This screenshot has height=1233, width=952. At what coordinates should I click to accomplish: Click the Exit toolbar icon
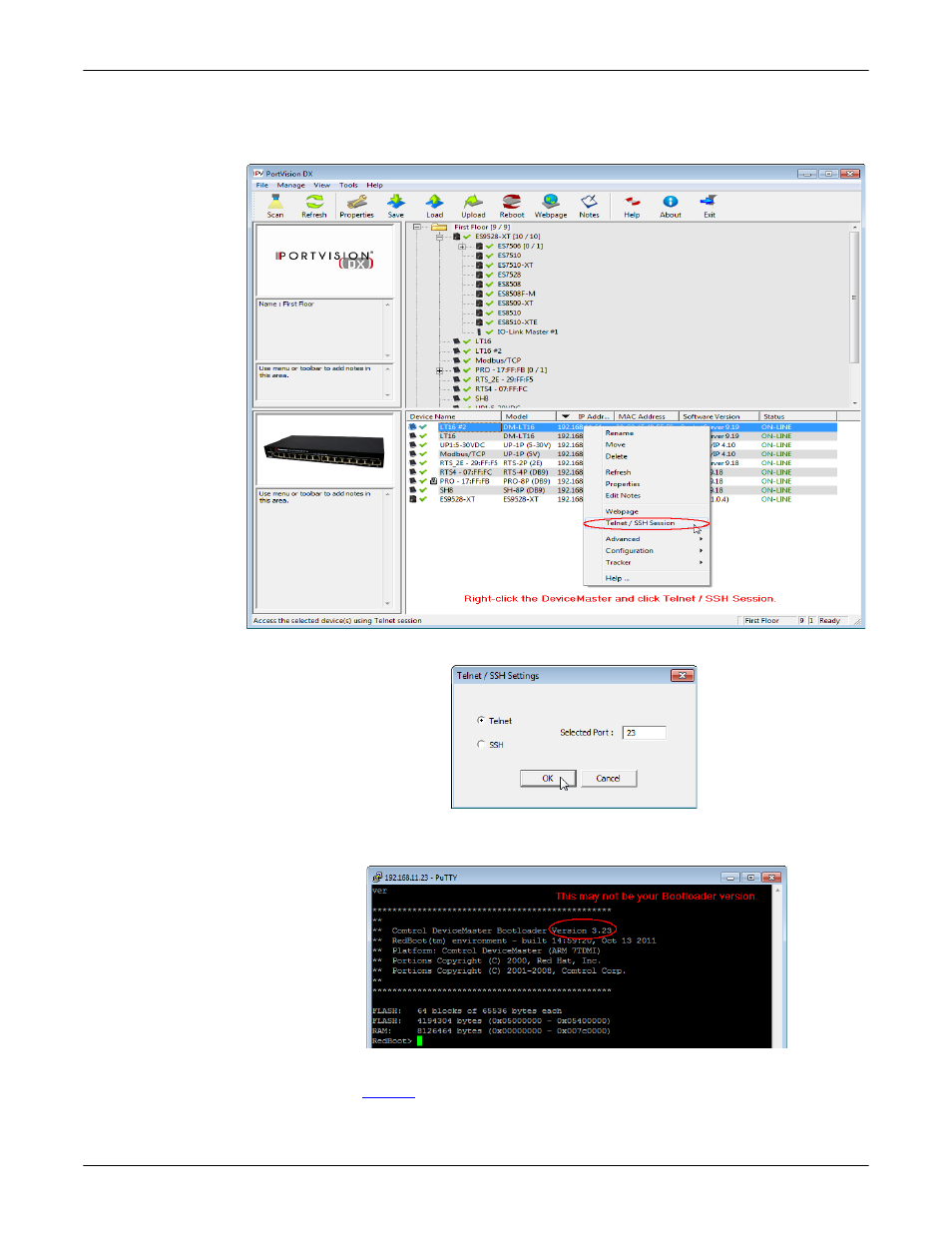pos(709,206)
